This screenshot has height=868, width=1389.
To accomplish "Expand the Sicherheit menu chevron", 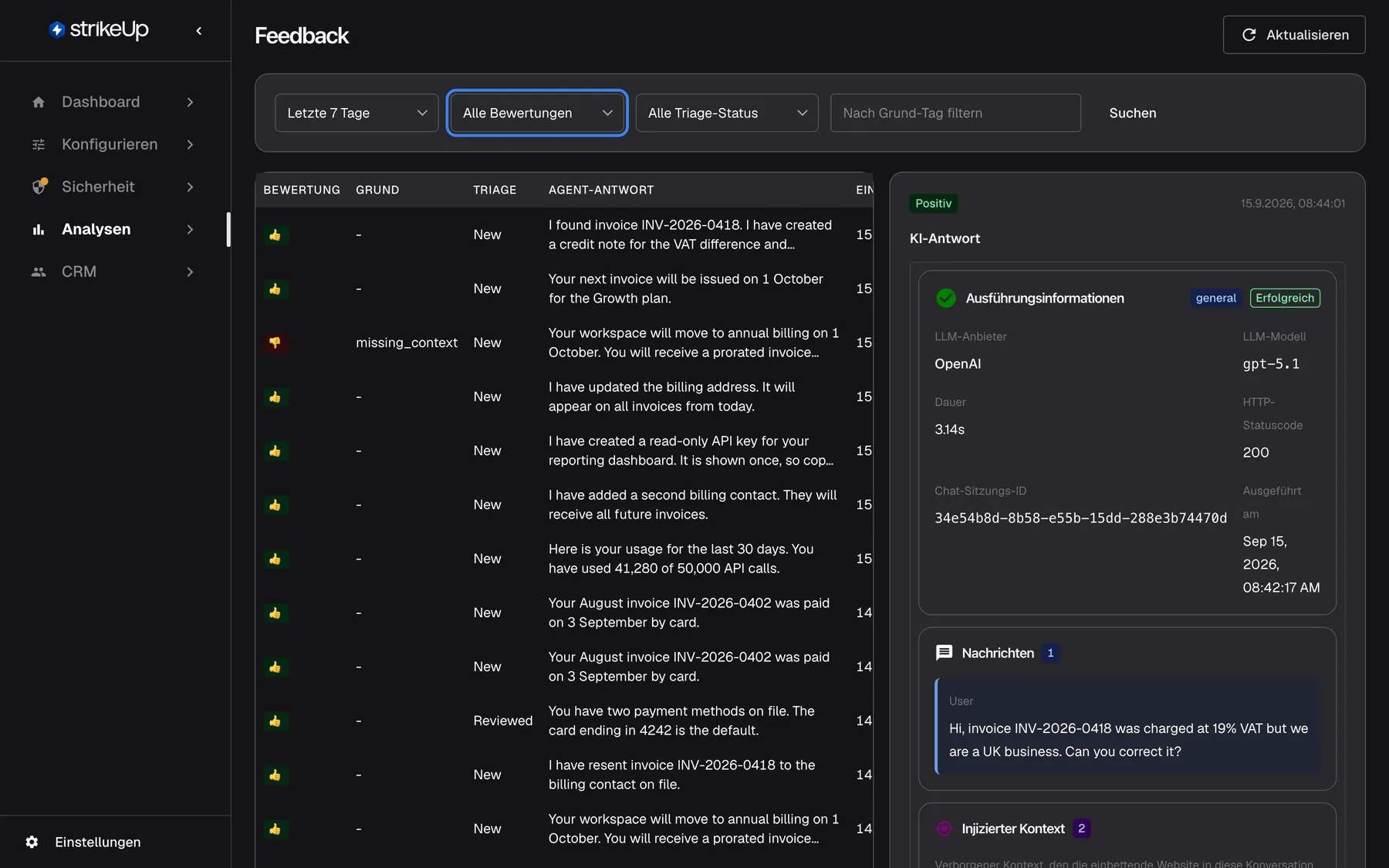I will (191, 187).
